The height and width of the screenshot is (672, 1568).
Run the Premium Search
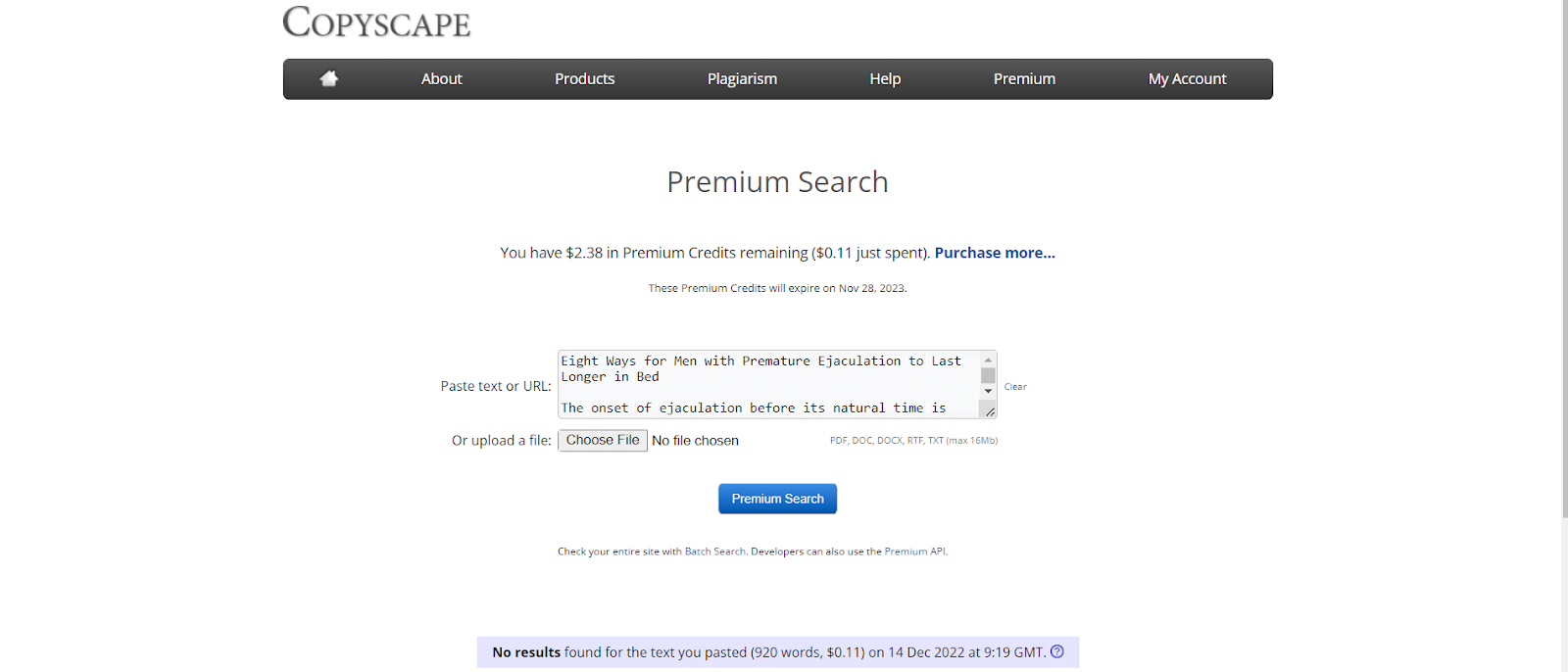point(777,499)
